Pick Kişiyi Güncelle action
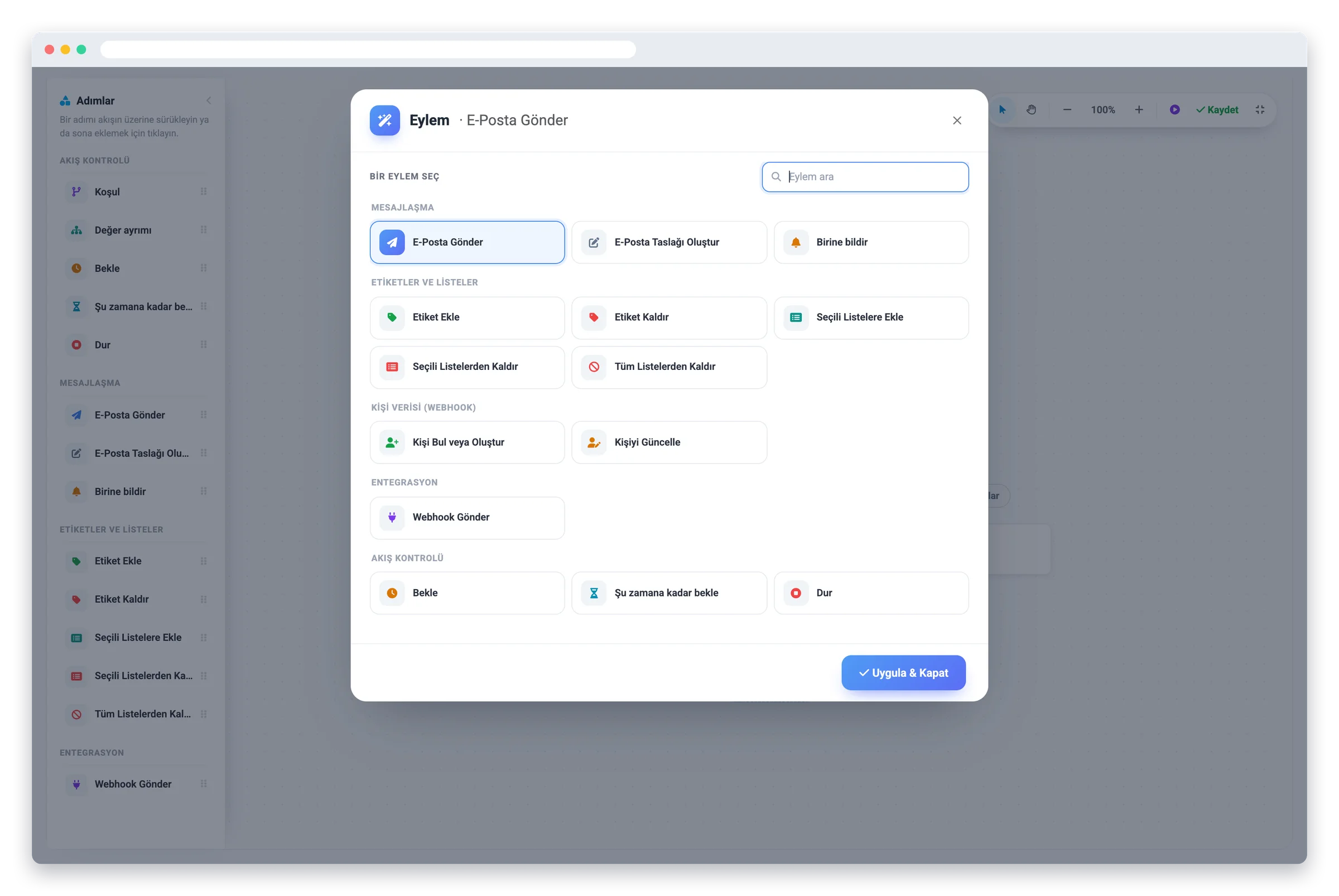 tap(668, 442)
